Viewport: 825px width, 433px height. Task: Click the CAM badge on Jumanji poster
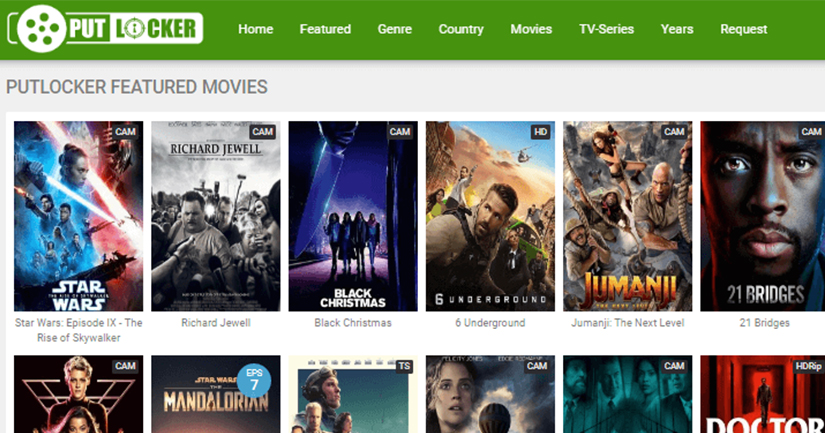(675, 132)
